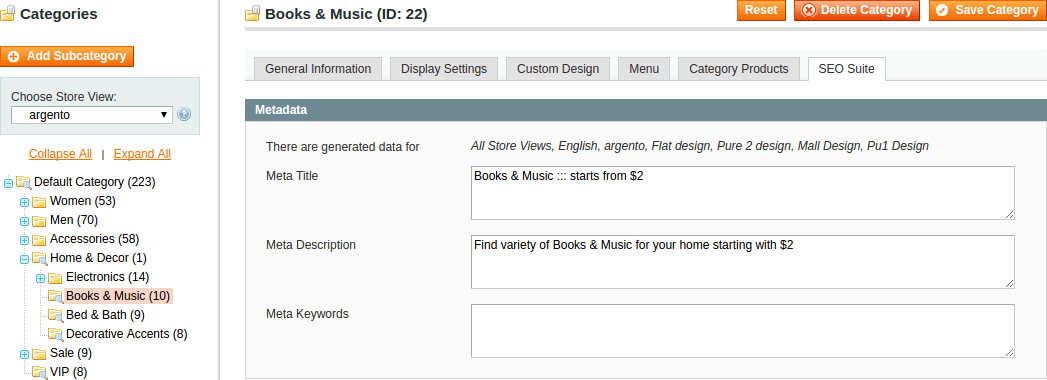Switch to the General Information tab
Viewport: 1047px width, 380px height.
point(318,69)
